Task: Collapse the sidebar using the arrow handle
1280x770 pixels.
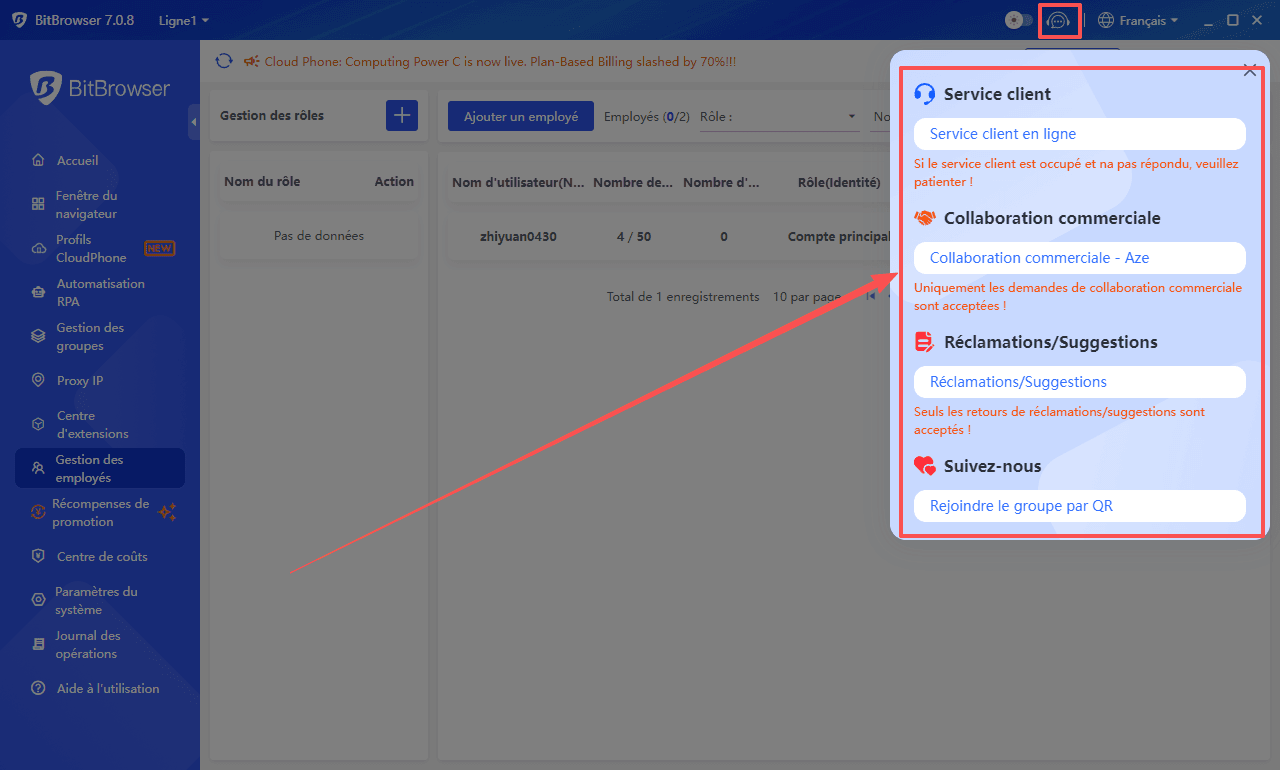Action: point(193,122)
